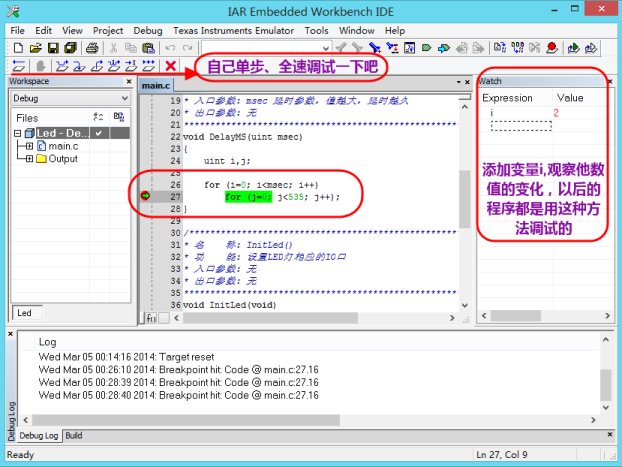Viewport: 622px width, 467px height.
Task: Open the editor tab list dropdown arrow
Action: (459, 82)
